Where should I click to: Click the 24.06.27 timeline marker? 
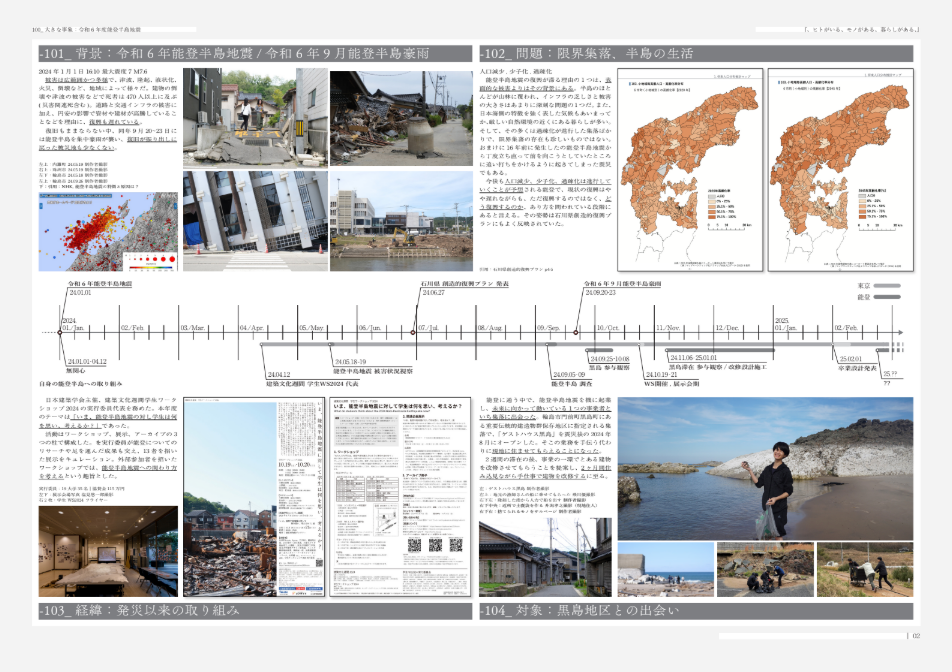414,332
